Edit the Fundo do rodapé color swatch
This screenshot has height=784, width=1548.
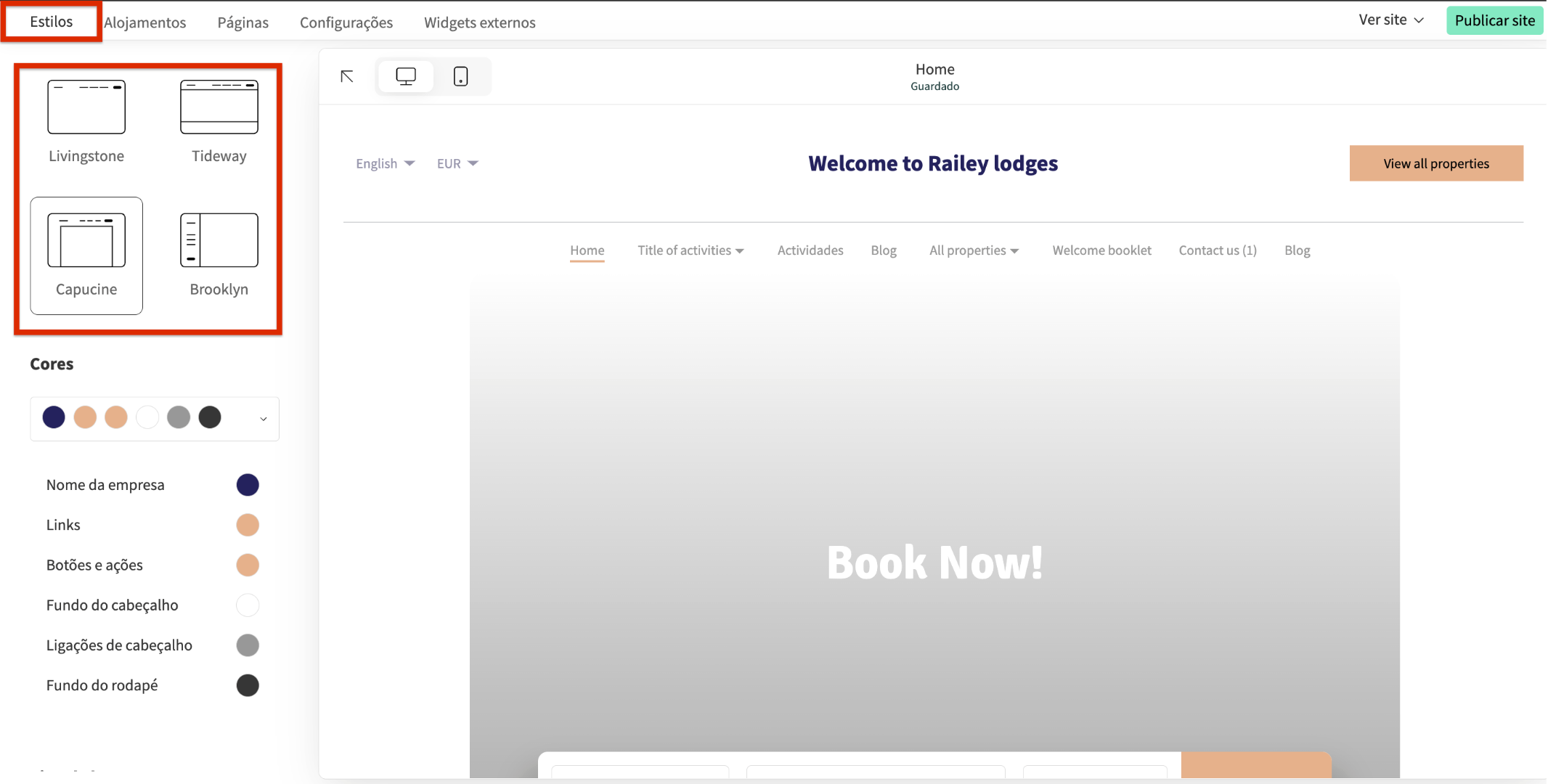point(248,685)
